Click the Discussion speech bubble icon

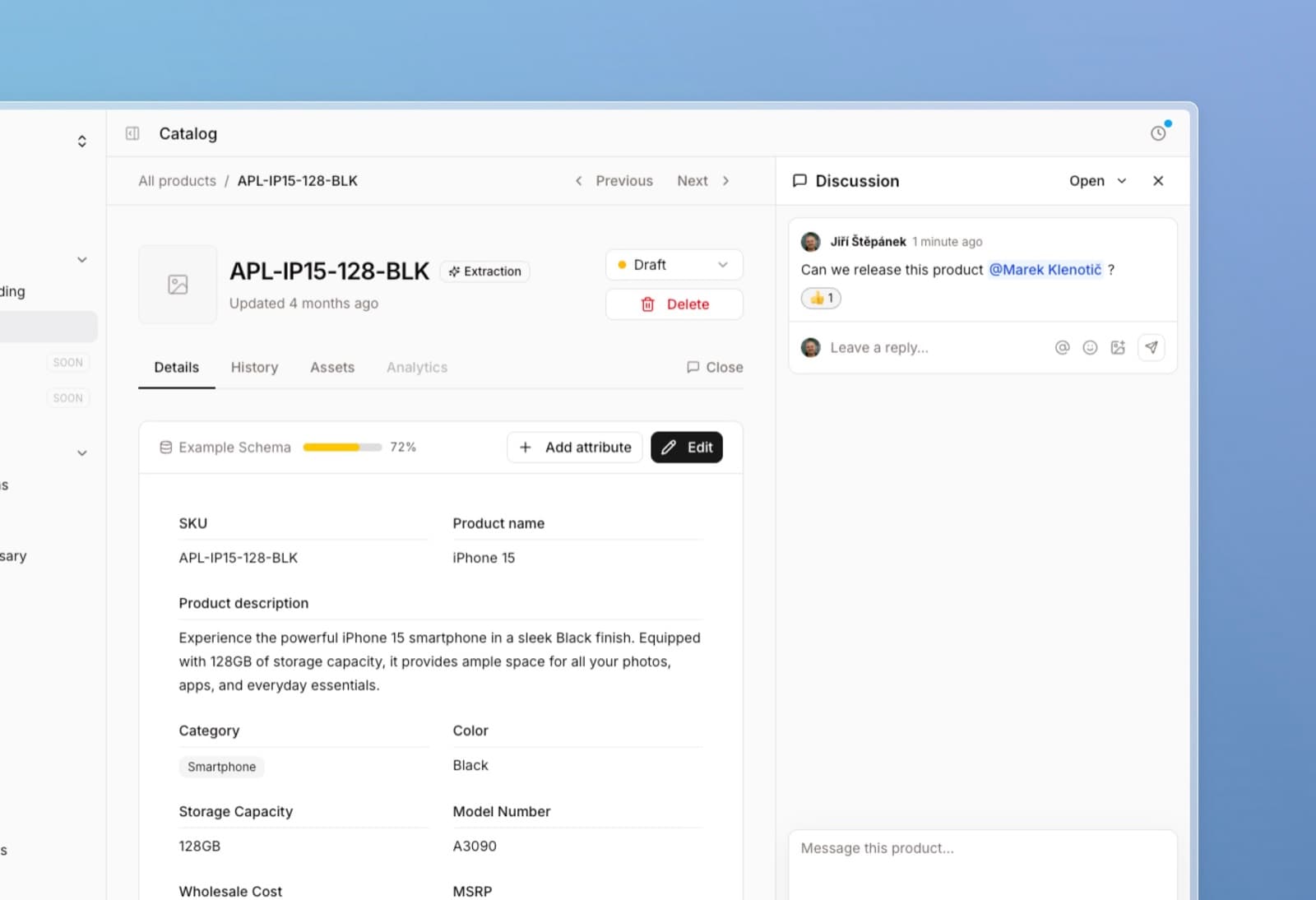click(x=799, y=181)
